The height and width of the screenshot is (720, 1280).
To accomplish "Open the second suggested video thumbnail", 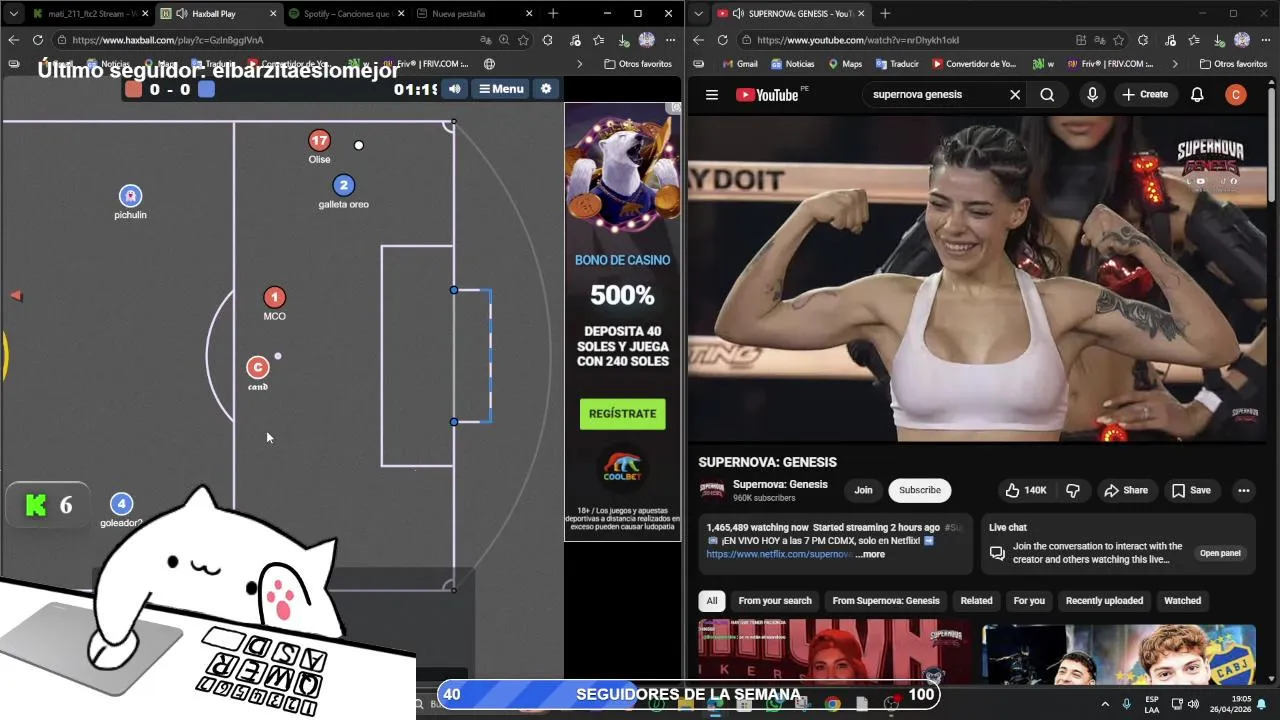I will point(1119,655).
